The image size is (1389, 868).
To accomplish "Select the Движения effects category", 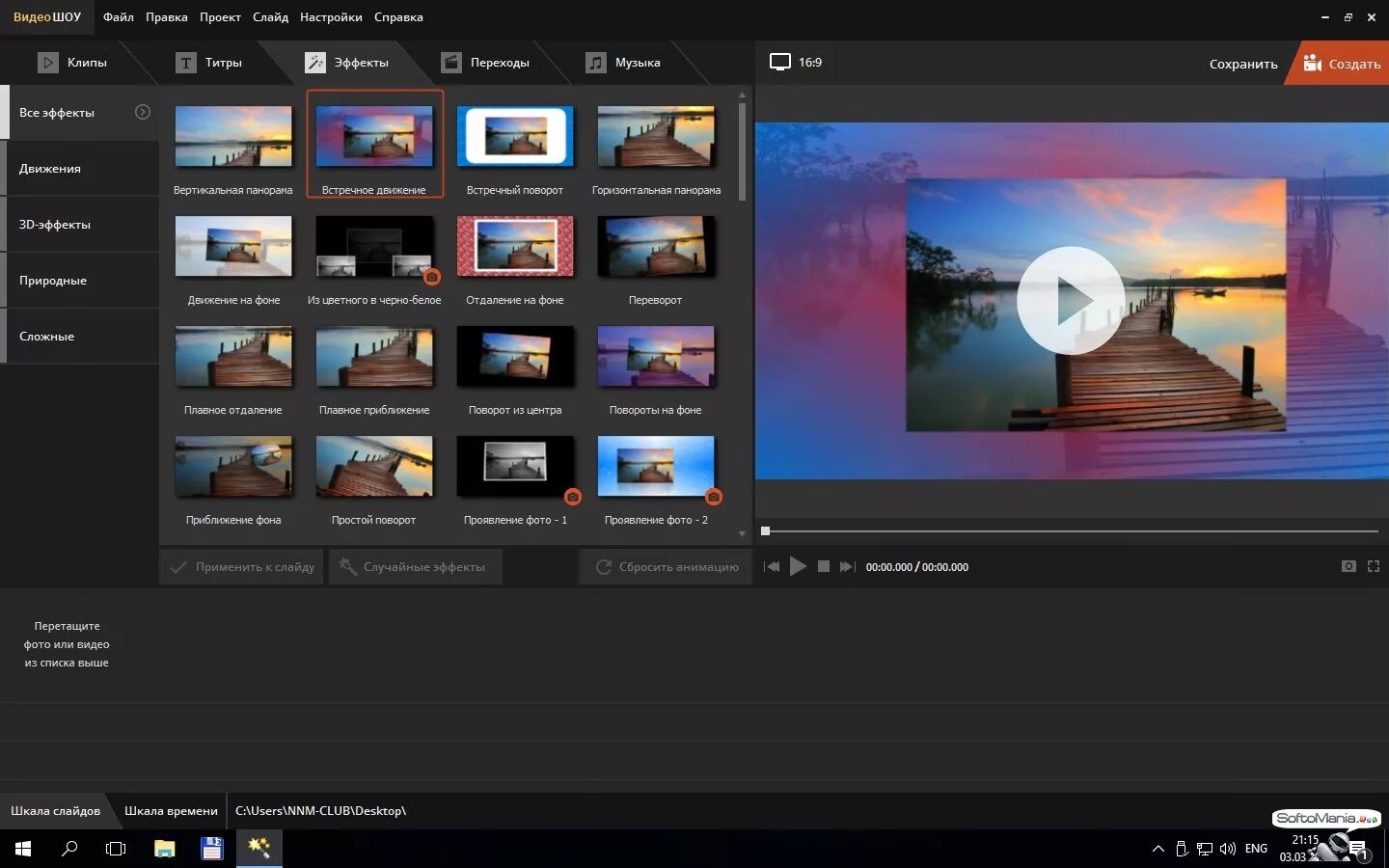I will coord(79,169).
